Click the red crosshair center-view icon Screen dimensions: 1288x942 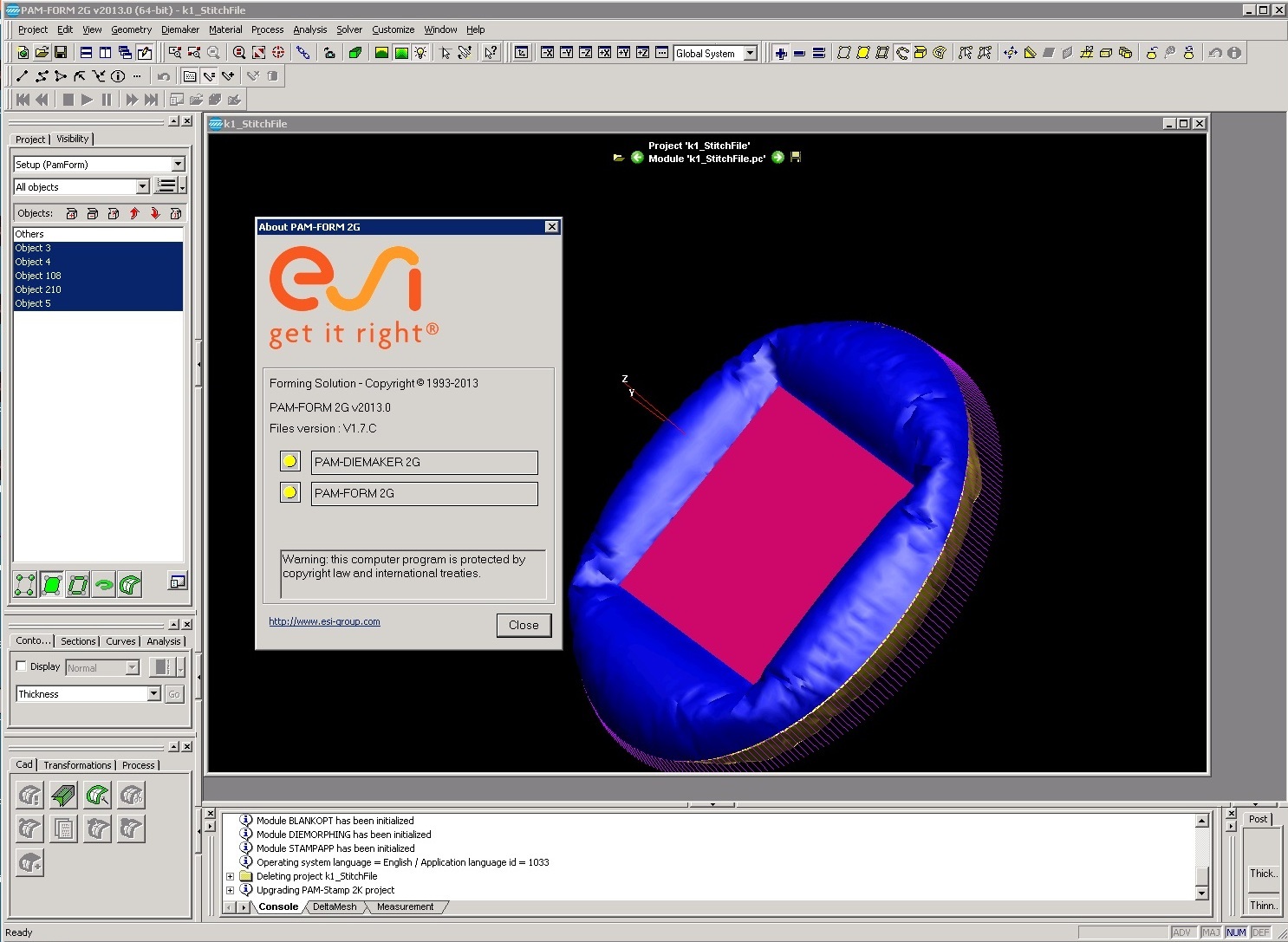click(278, 53)
